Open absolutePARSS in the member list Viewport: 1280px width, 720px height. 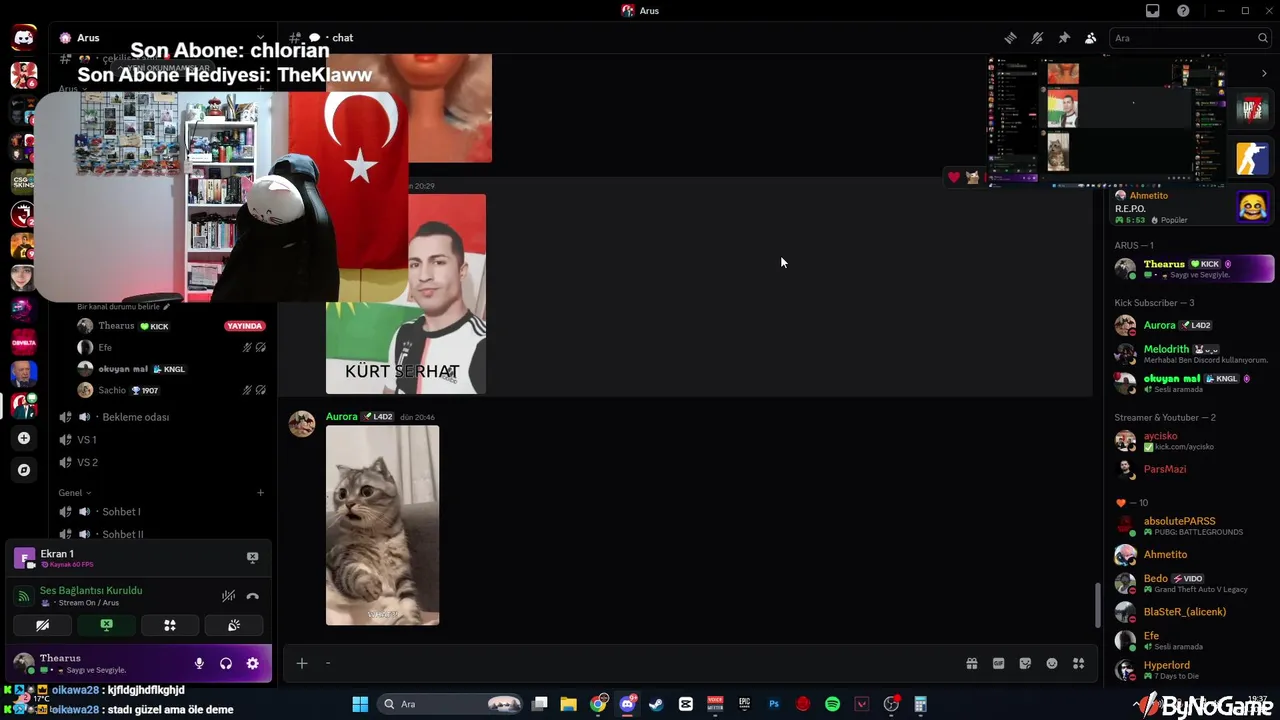(1193, 526)
